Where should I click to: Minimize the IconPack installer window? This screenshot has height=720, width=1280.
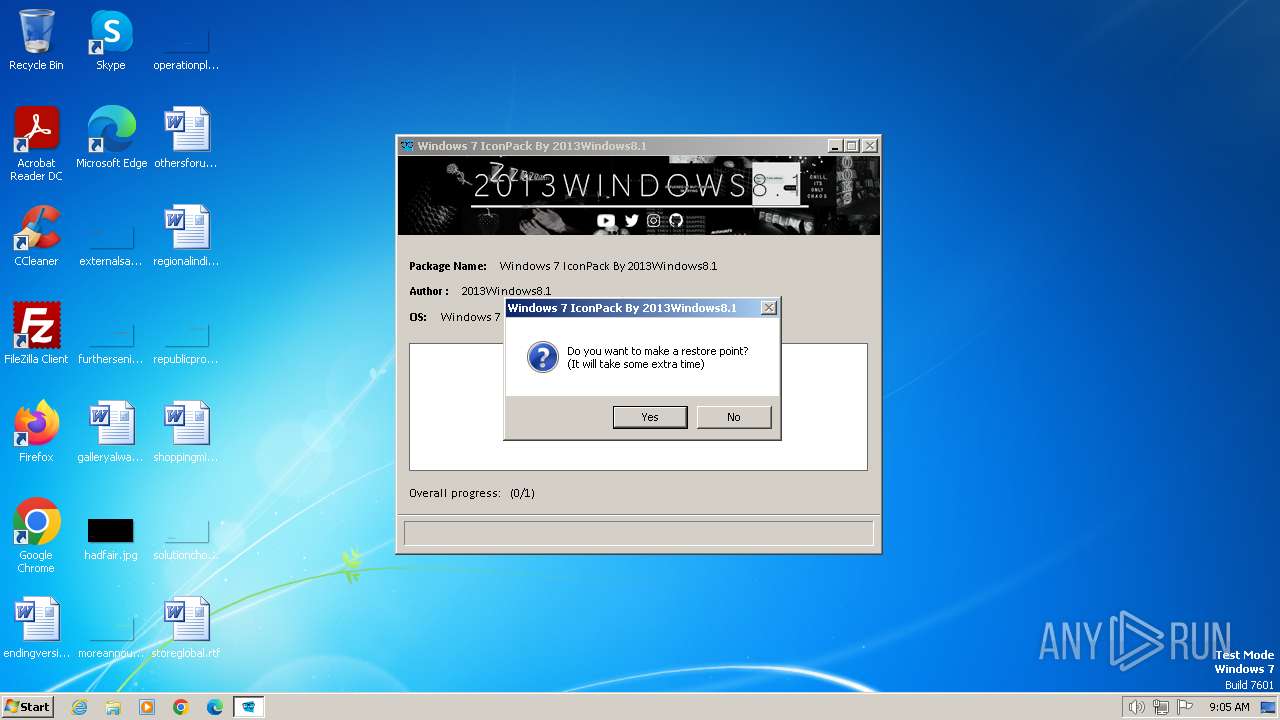pos(834,146)
